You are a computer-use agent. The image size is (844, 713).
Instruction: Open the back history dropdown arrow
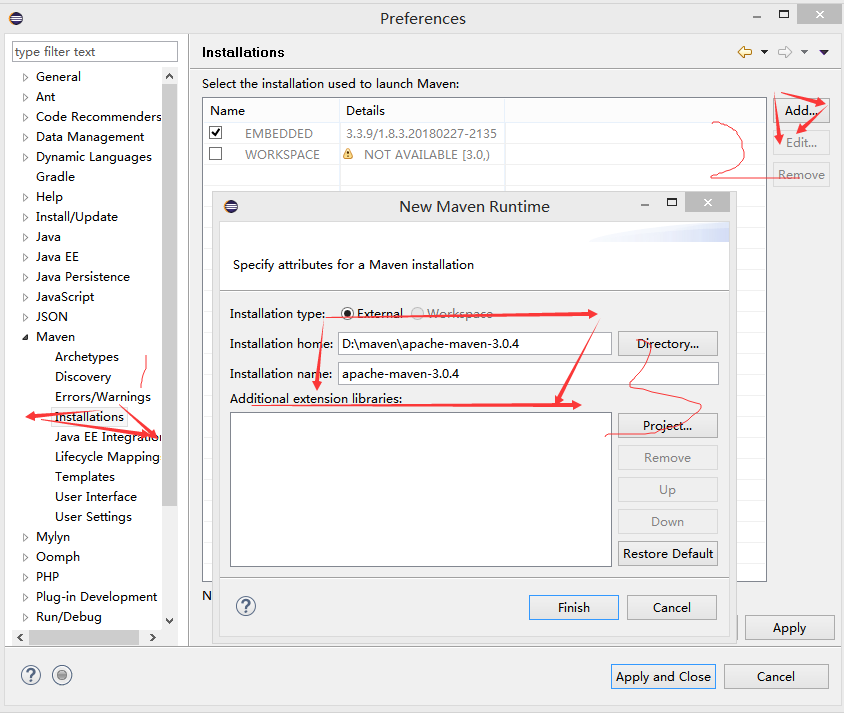764,52
